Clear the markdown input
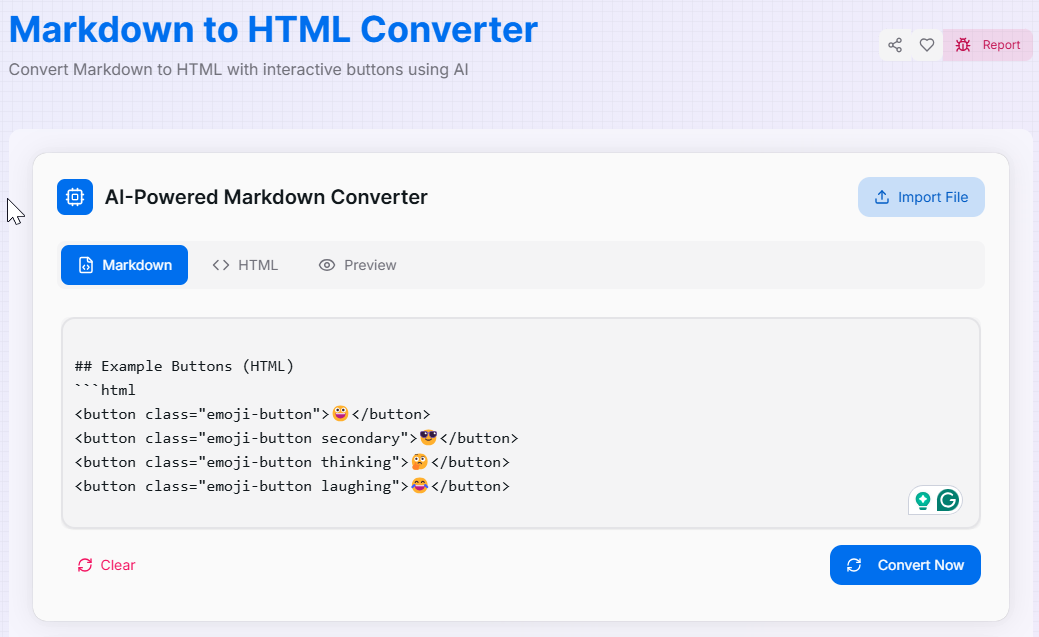The image size is (1039, 637). tap(105, 565)
